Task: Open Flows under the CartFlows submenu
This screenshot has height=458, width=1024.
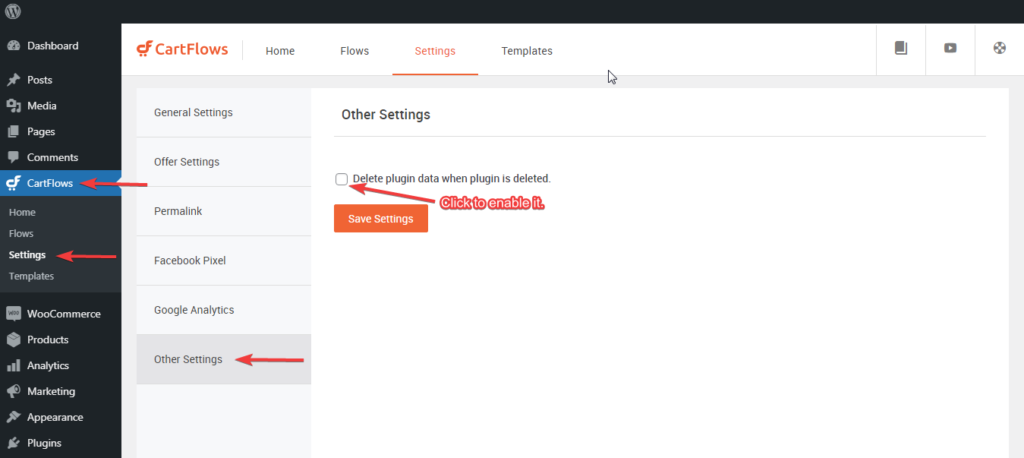Action: (21, 233)
